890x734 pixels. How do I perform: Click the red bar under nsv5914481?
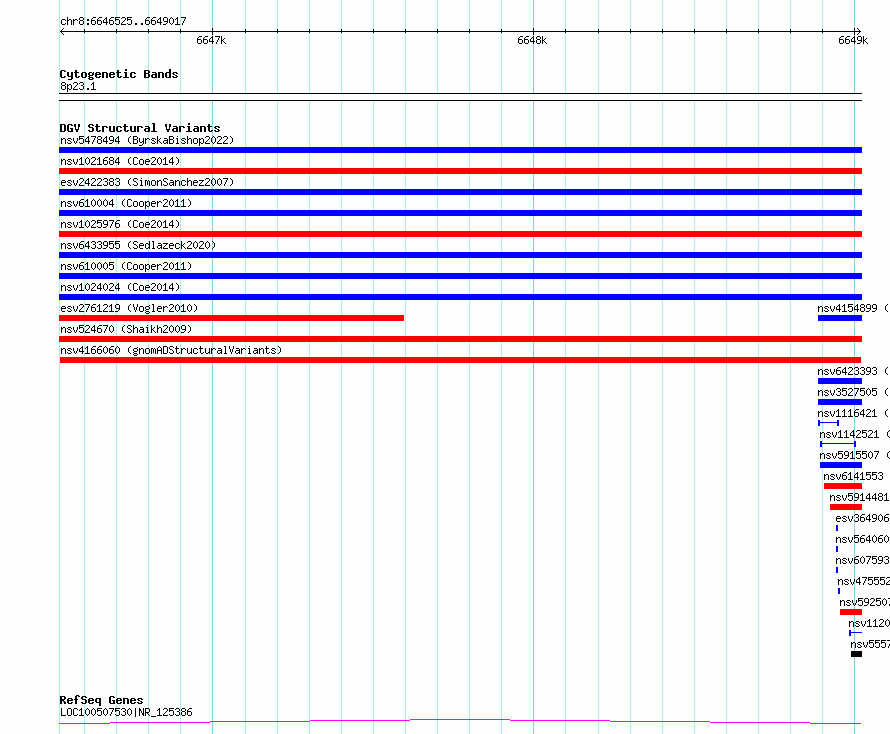tap(846, 507)
